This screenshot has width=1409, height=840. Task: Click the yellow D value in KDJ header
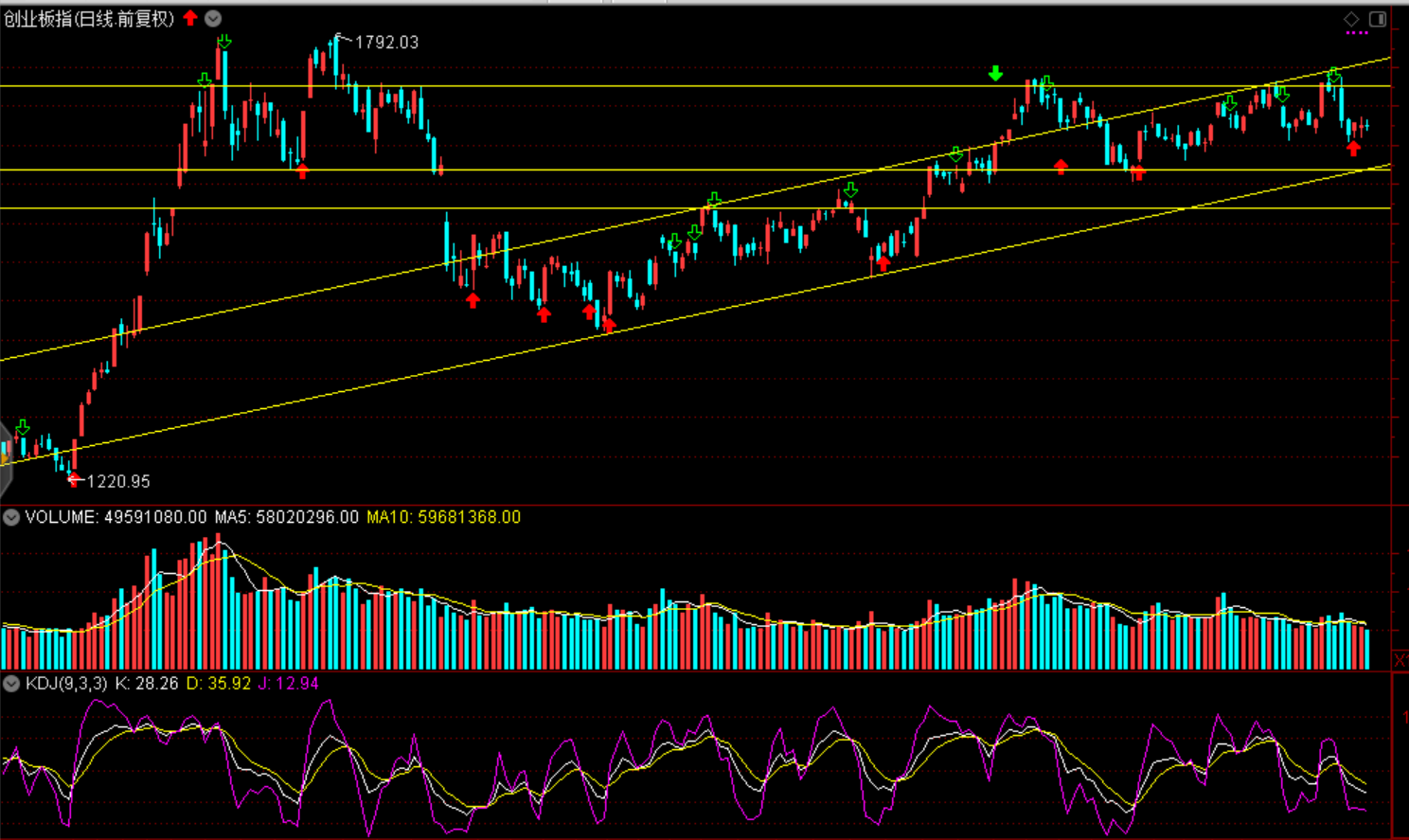tap(219, 684)
